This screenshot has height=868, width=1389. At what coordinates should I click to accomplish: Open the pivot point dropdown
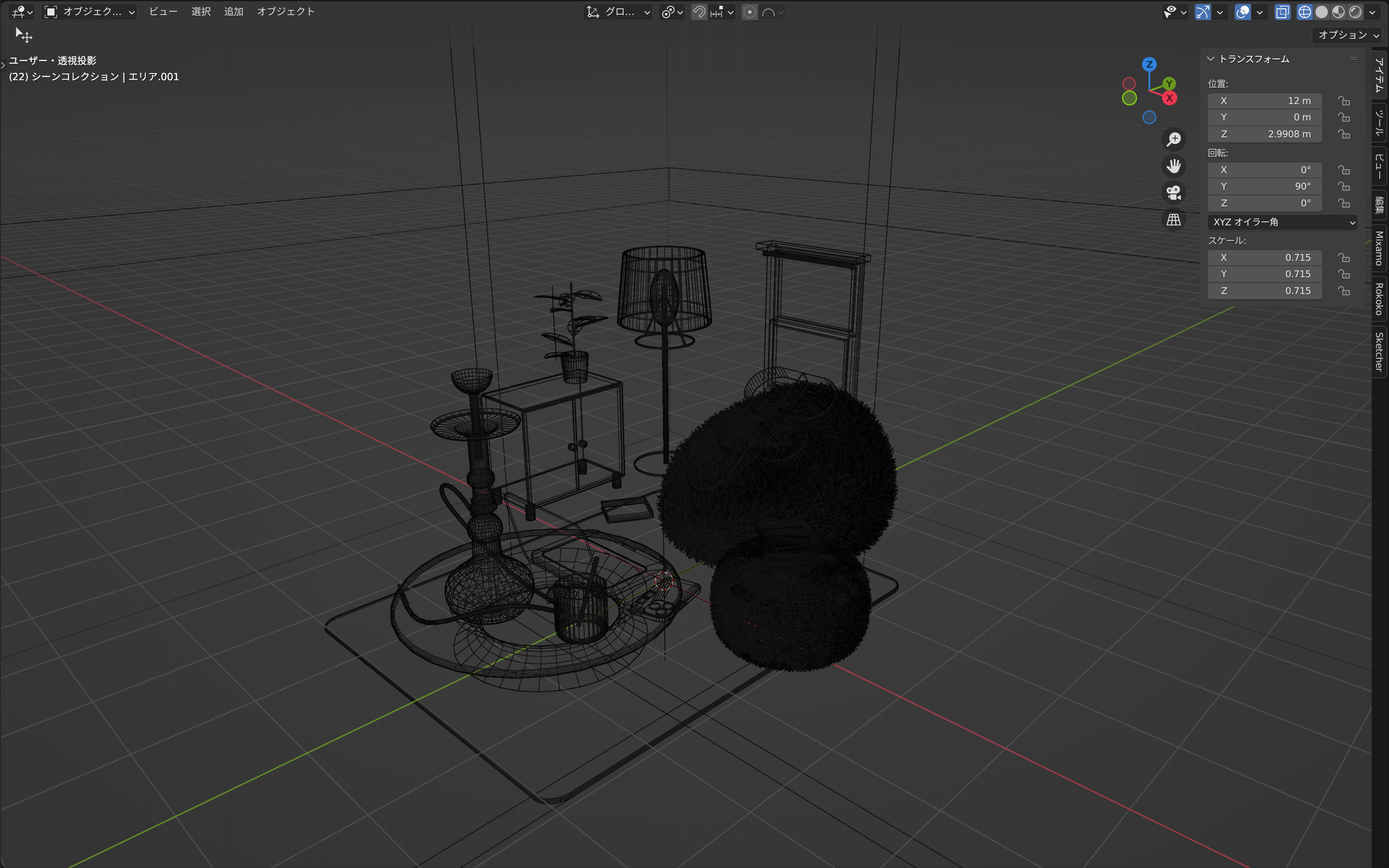(x=671, y=12)
